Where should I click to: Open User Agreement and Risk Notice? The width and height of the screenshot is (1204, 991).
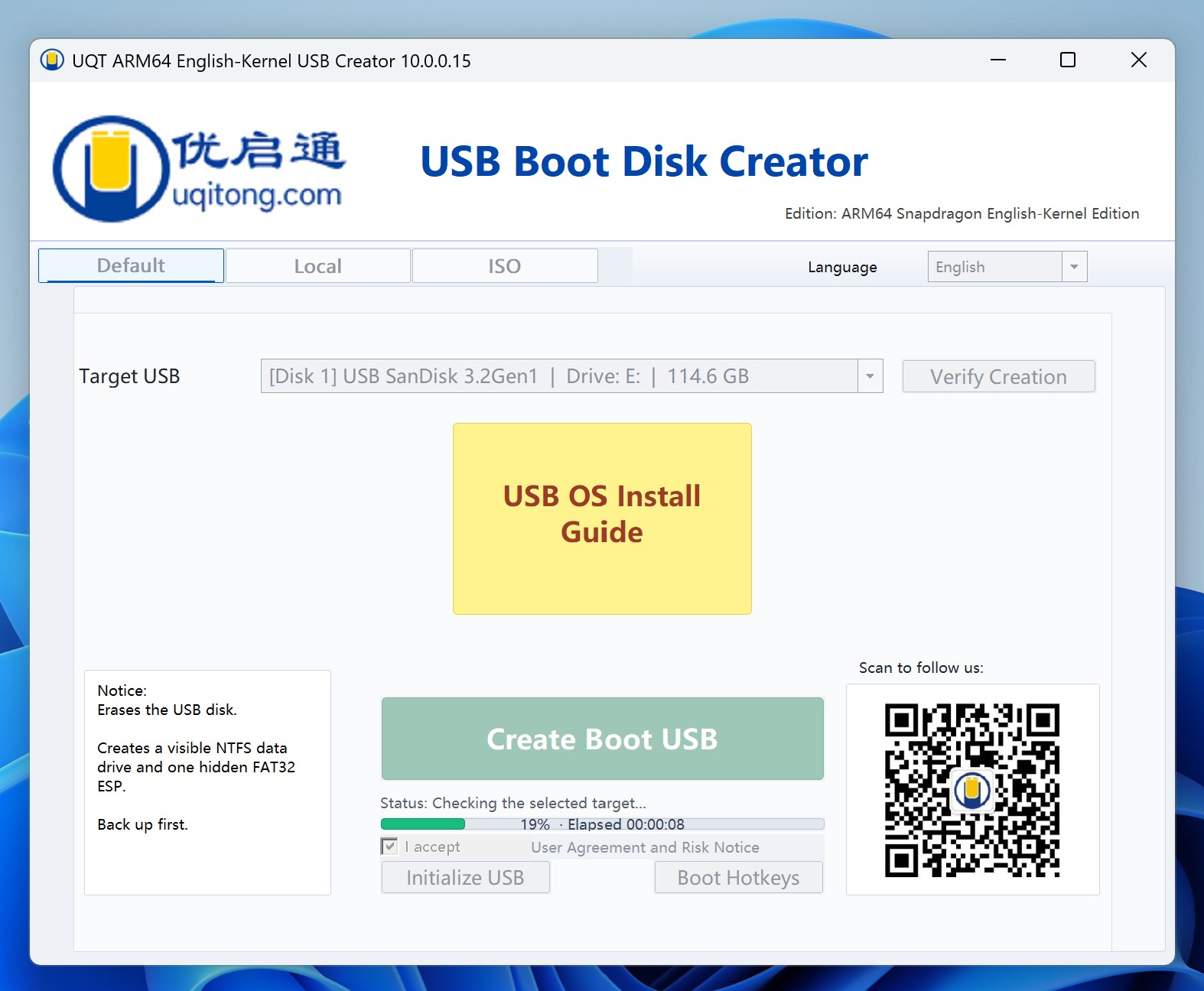[x=645, y=847]
